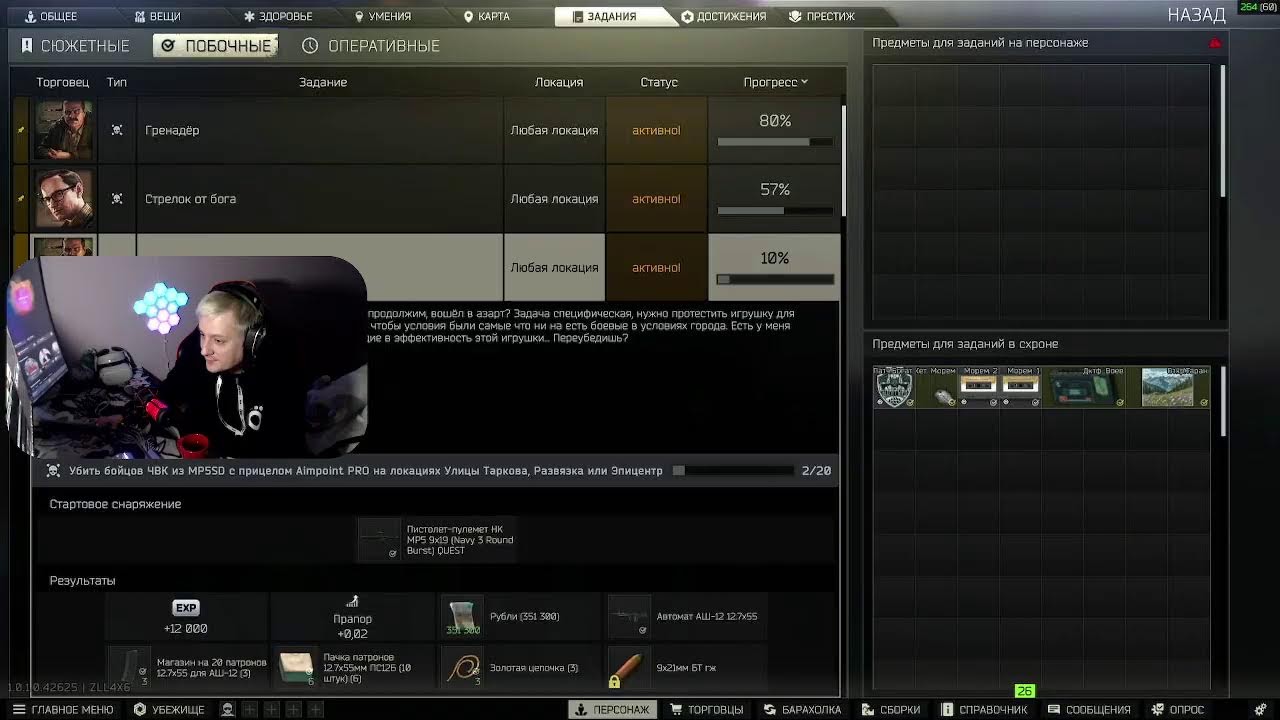Switch to the Карта tab
Image resolution: width=1280 pixels, height=720 pixels.
click(486, 16)
